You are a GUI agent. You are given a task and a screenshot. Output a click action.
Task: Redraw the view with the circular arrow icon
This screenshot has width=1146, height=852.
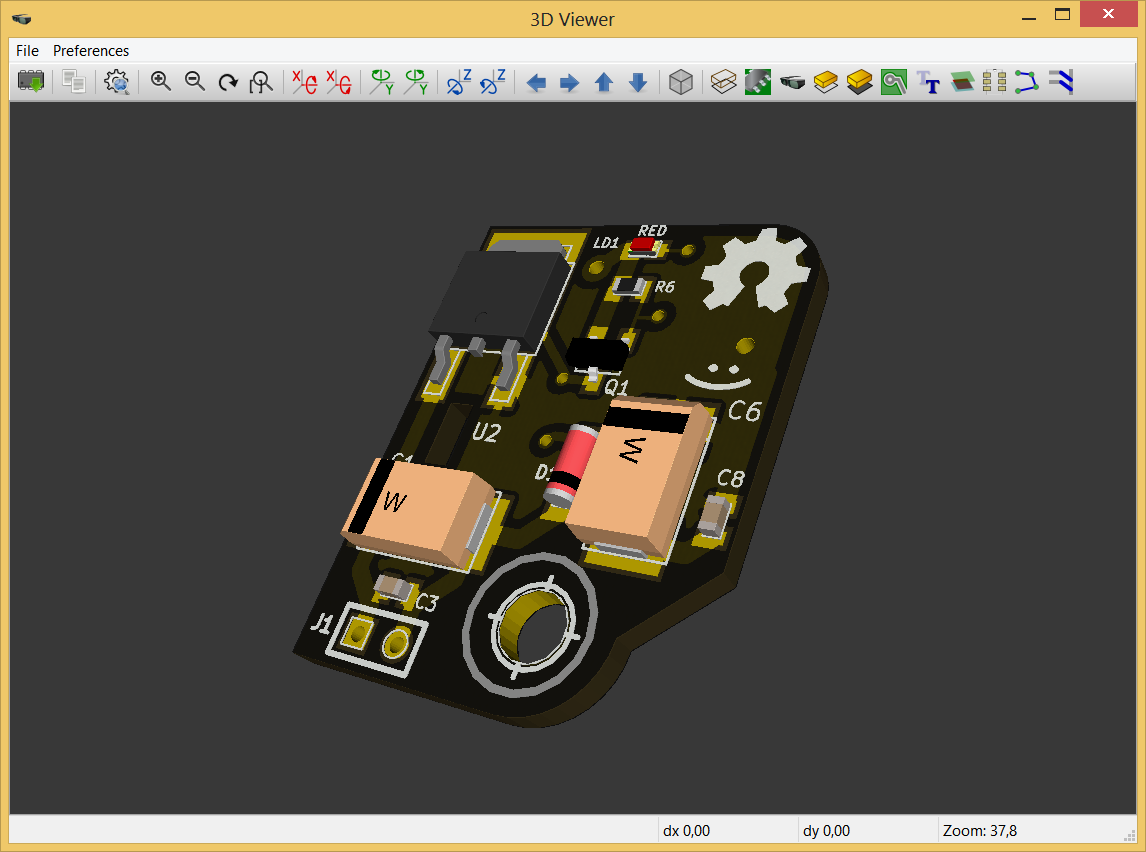coord(228,82)
